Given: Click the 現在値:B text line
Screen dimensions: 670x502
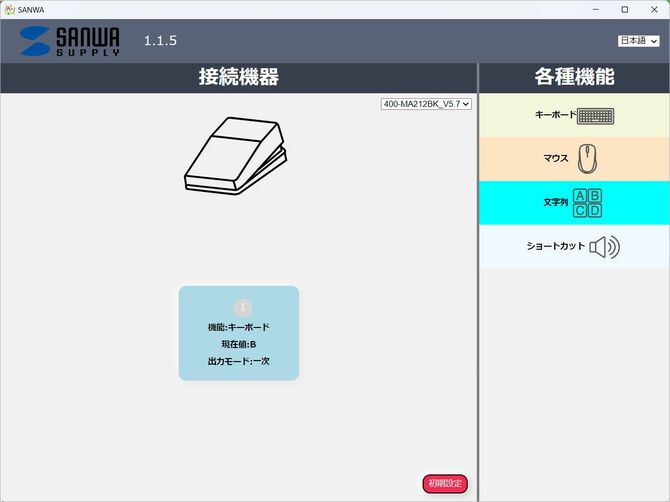Looking at the screenshot, I should point(239,344).
